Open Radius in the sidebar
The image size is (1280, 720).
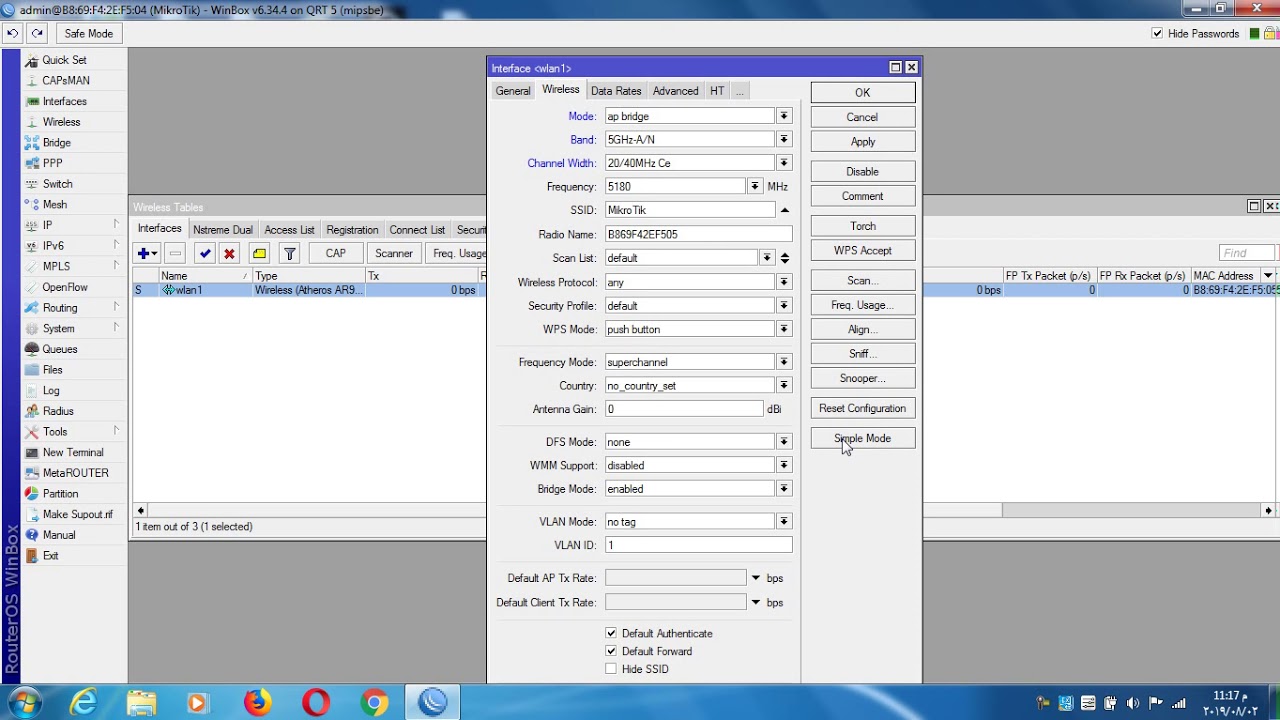point(58,411)
